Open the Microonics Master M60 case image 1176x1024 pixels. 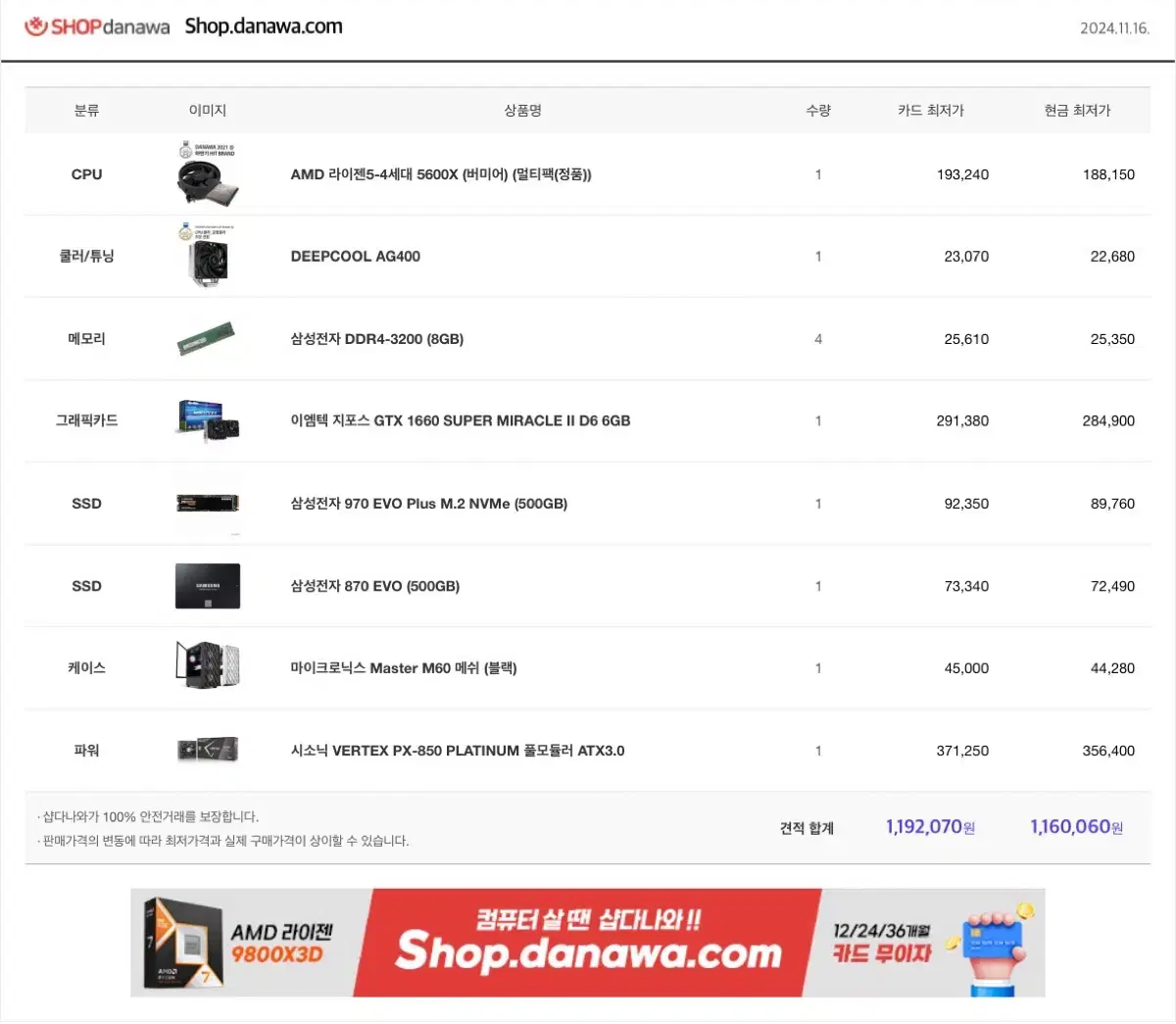pyautogui.click(x=208, y=665)
